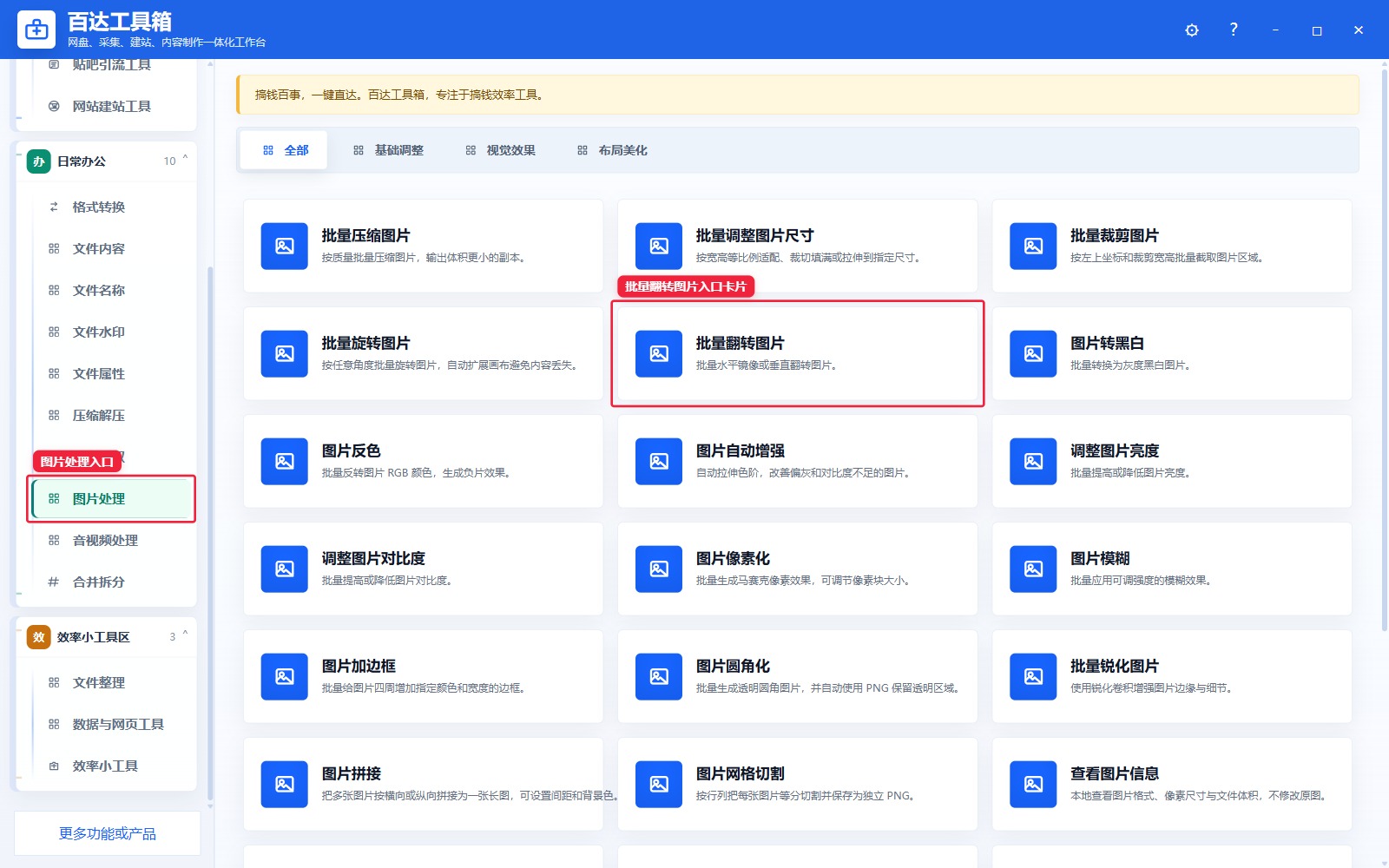Image resolution: width=1389 pixels, height=868 pixels.
Task: Open 文件内容 in the sidebar
Action: click(x=113, y=248)
